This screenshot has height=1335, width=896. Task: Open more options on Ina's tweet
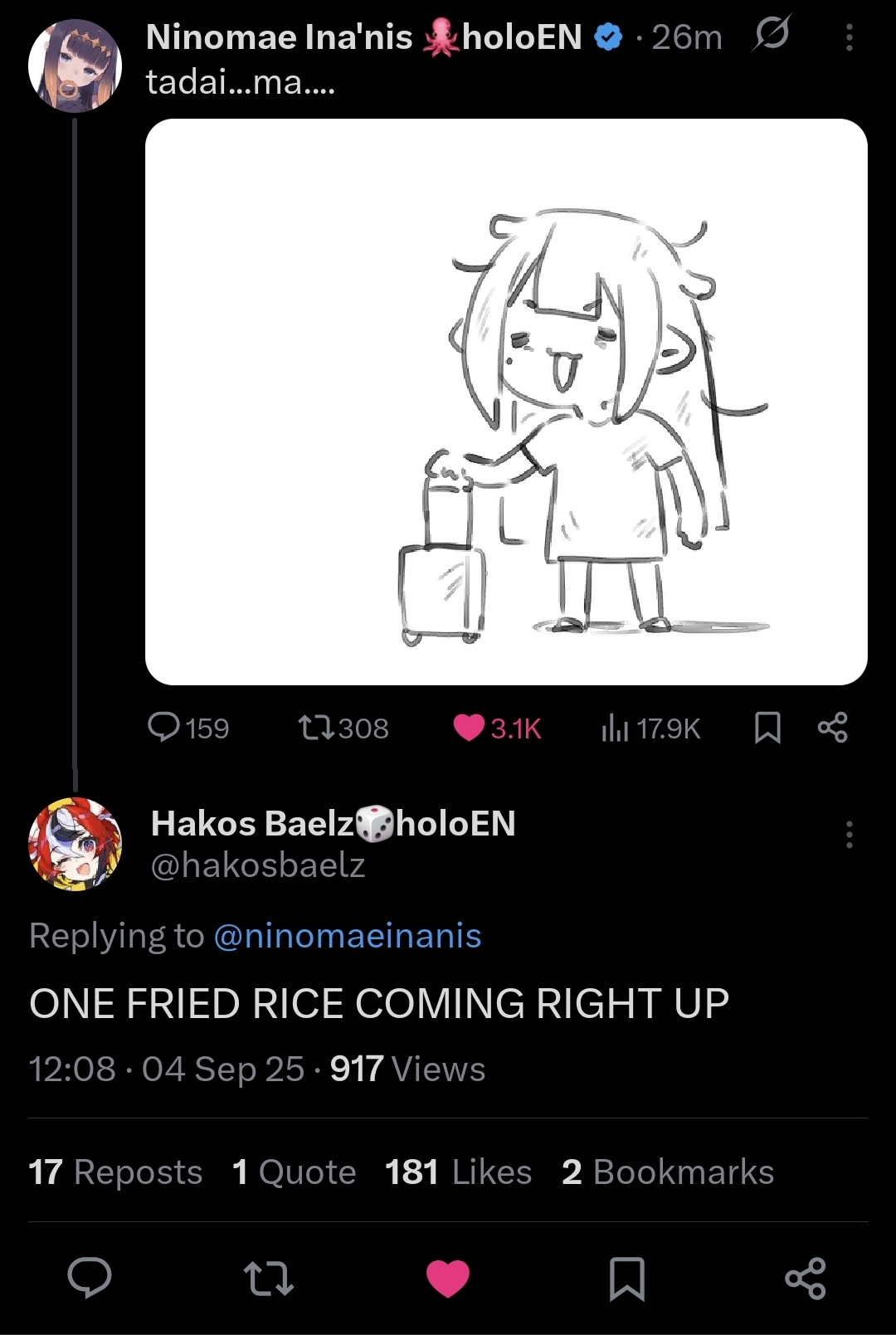tap(849, 37)
